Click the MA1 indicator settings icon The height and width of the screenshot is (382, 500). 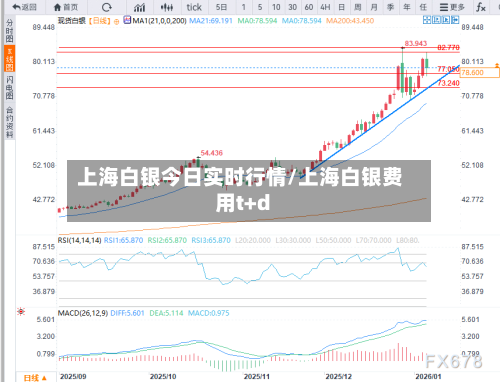(x=127, y=20)
